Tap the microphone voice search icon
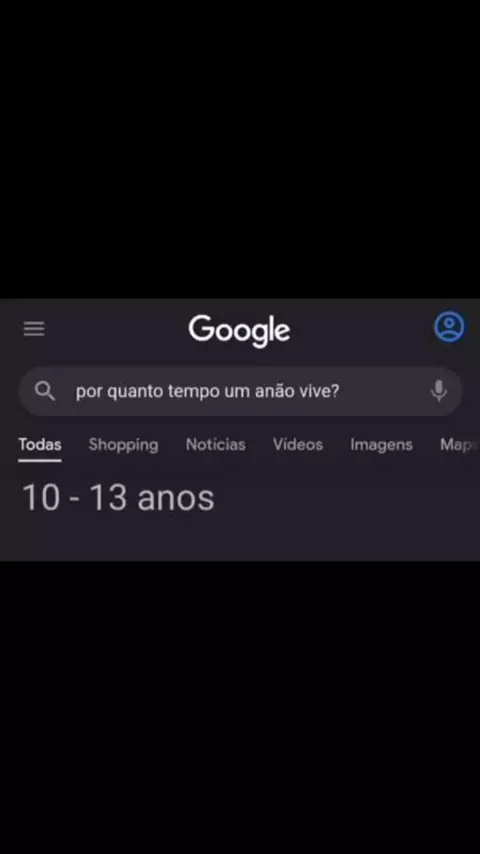This screenshot has height=854, width=480. click(x=439, y=391)
